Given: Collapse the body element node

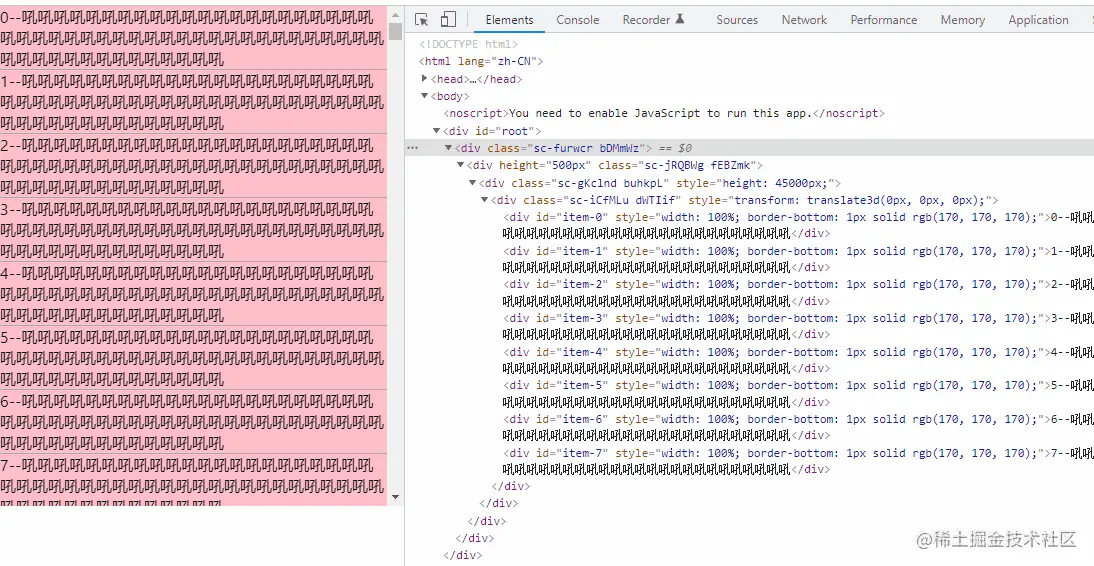Looking at the screenshot, I should tap(426, 96).
